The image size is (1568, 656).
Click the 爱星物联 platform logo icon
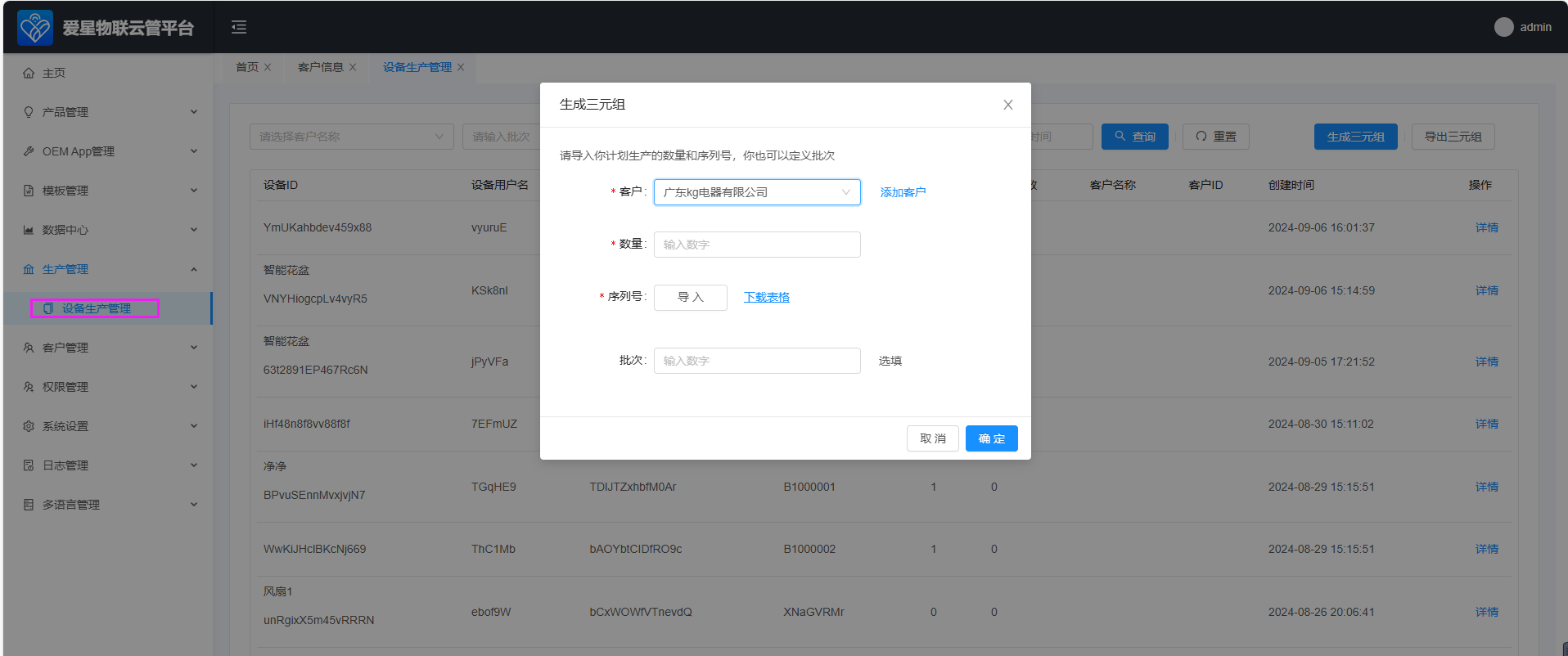[35, 28]
